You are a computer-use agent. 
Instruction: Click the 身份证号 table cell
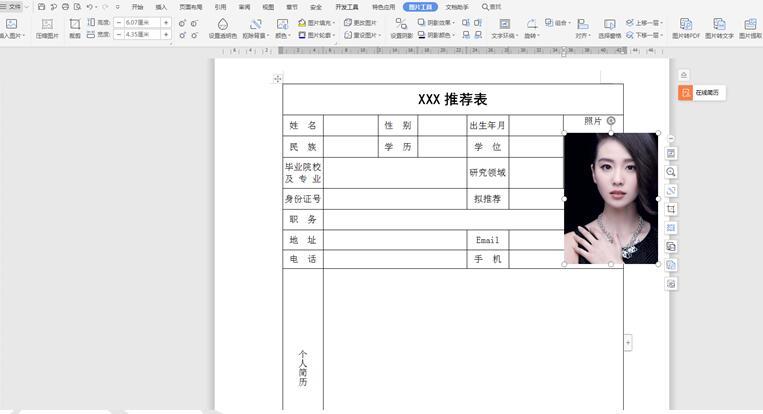tap(303, 199)
